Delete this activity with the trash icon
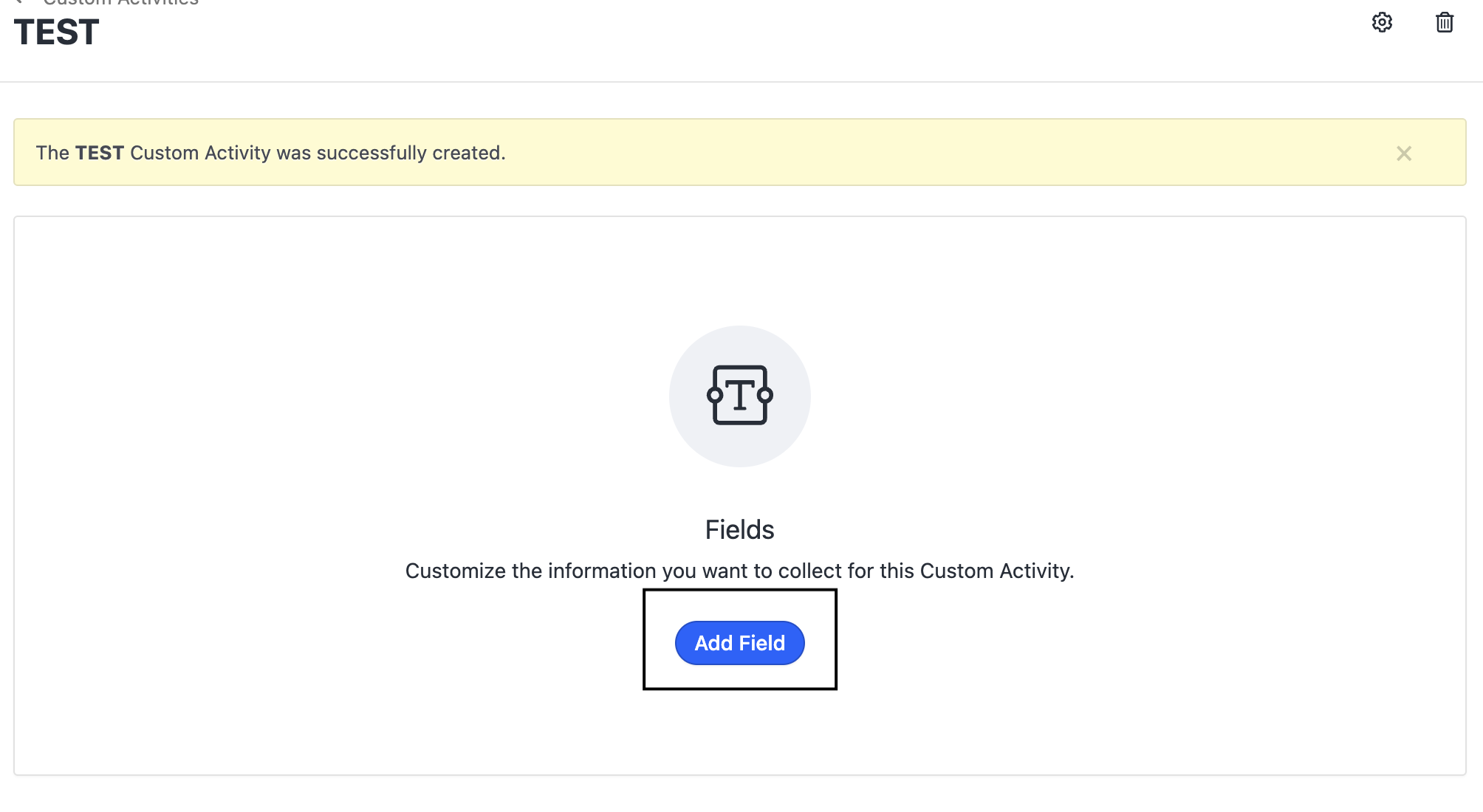 (x=1444, y=22)
